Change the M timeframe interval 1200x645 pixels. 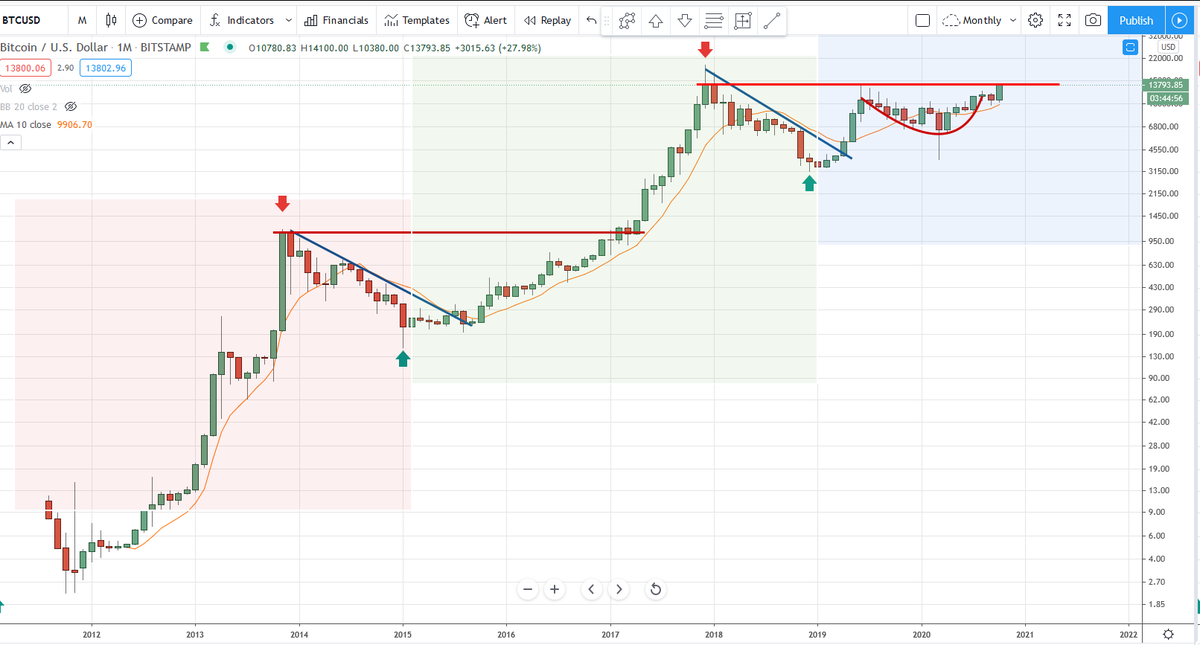coord(81,20)
